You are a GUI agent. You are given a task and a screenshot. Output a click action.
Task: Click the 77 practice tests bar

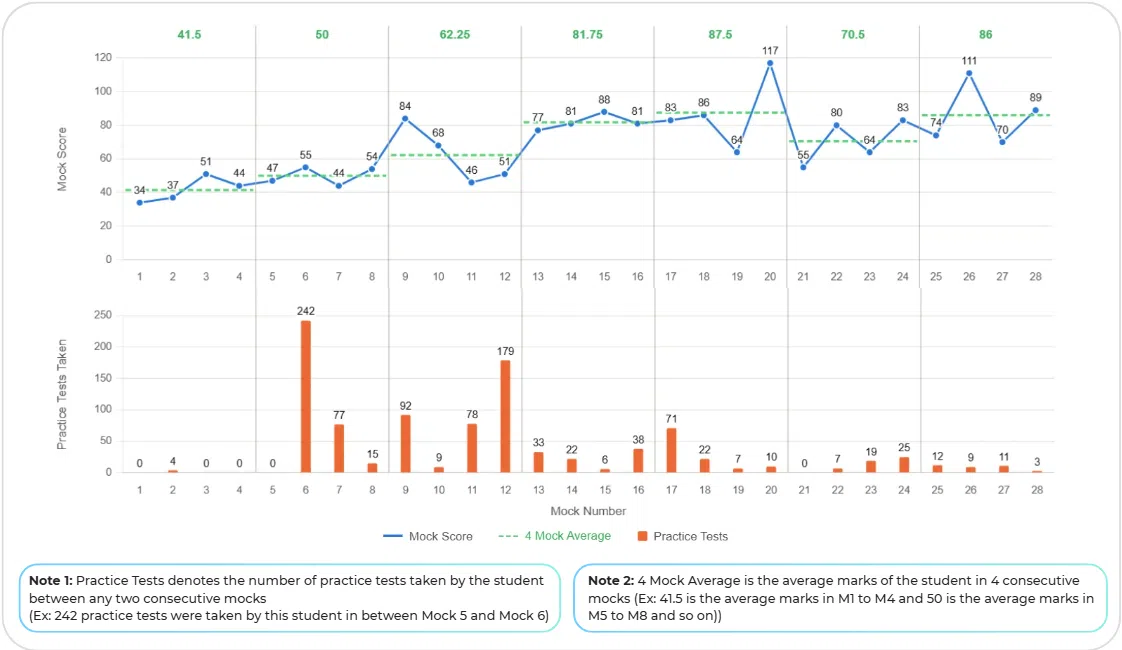click(339, 448)
